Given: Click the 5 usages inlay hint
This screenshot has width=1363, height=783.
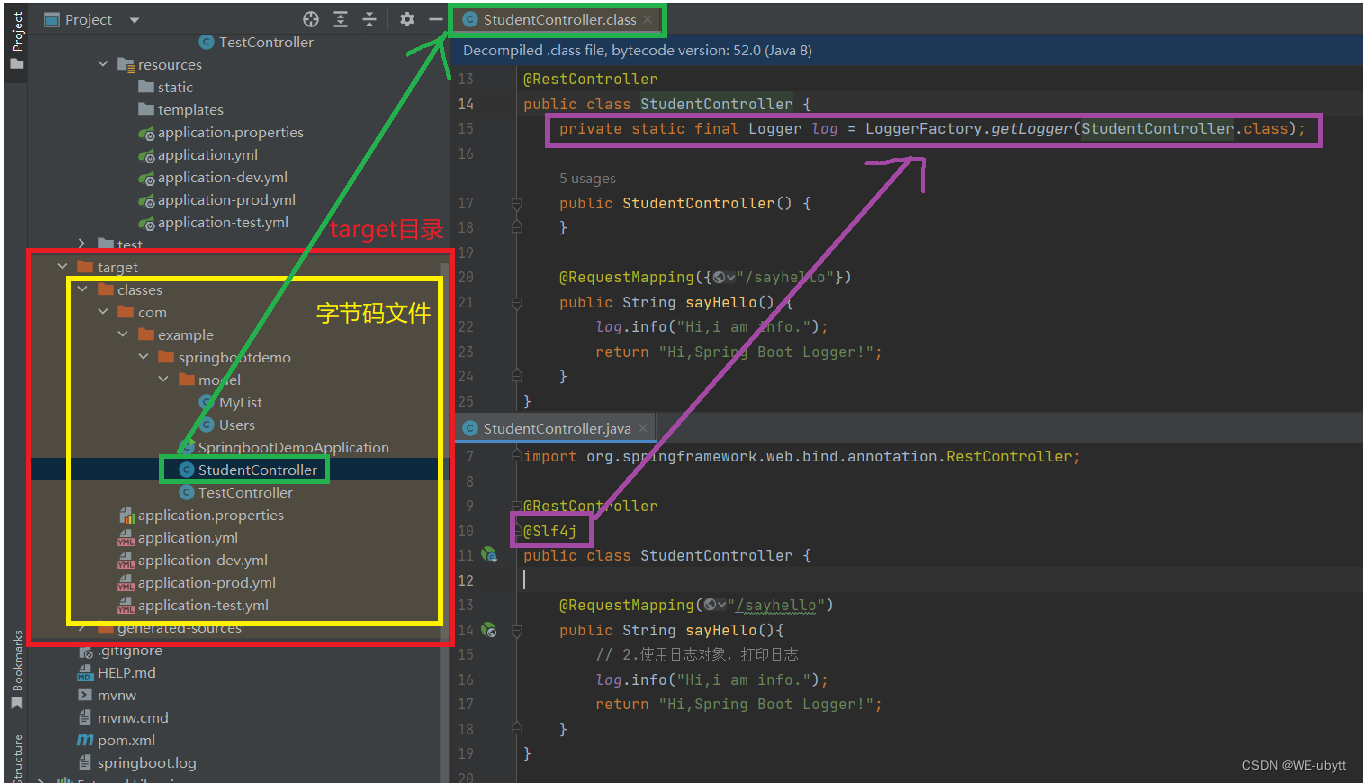Looking at the screenshot, I should coord(587,178).
